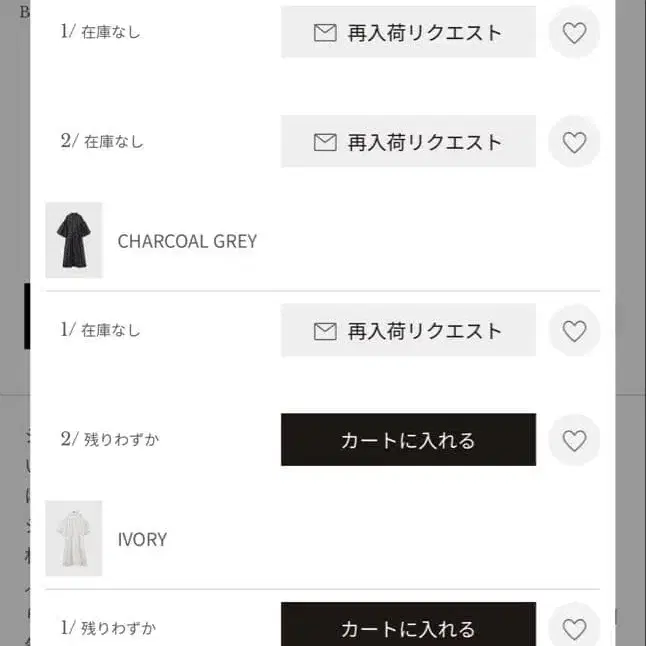Click envelope icon in Charcoal Grey restock button
This screenshot has width=646, height=646.
(325, 331)
